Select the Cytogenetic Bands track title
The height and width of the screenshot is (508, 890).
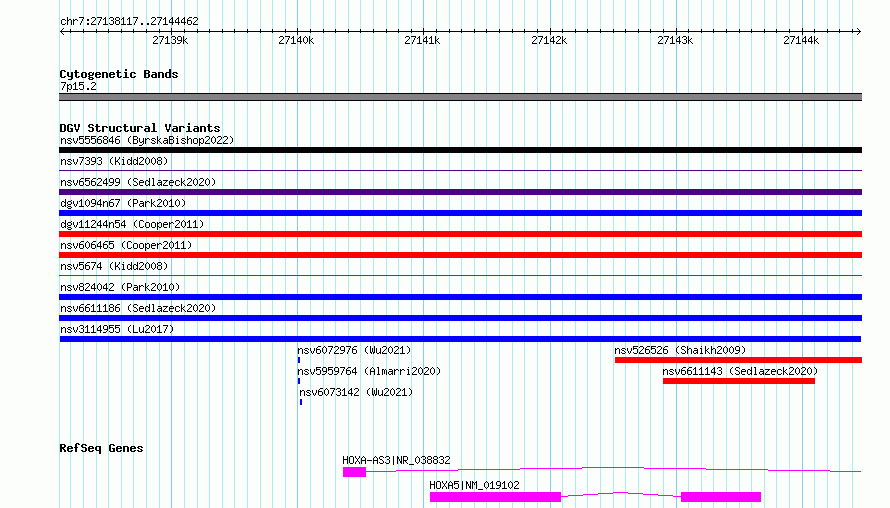point(119,74)
